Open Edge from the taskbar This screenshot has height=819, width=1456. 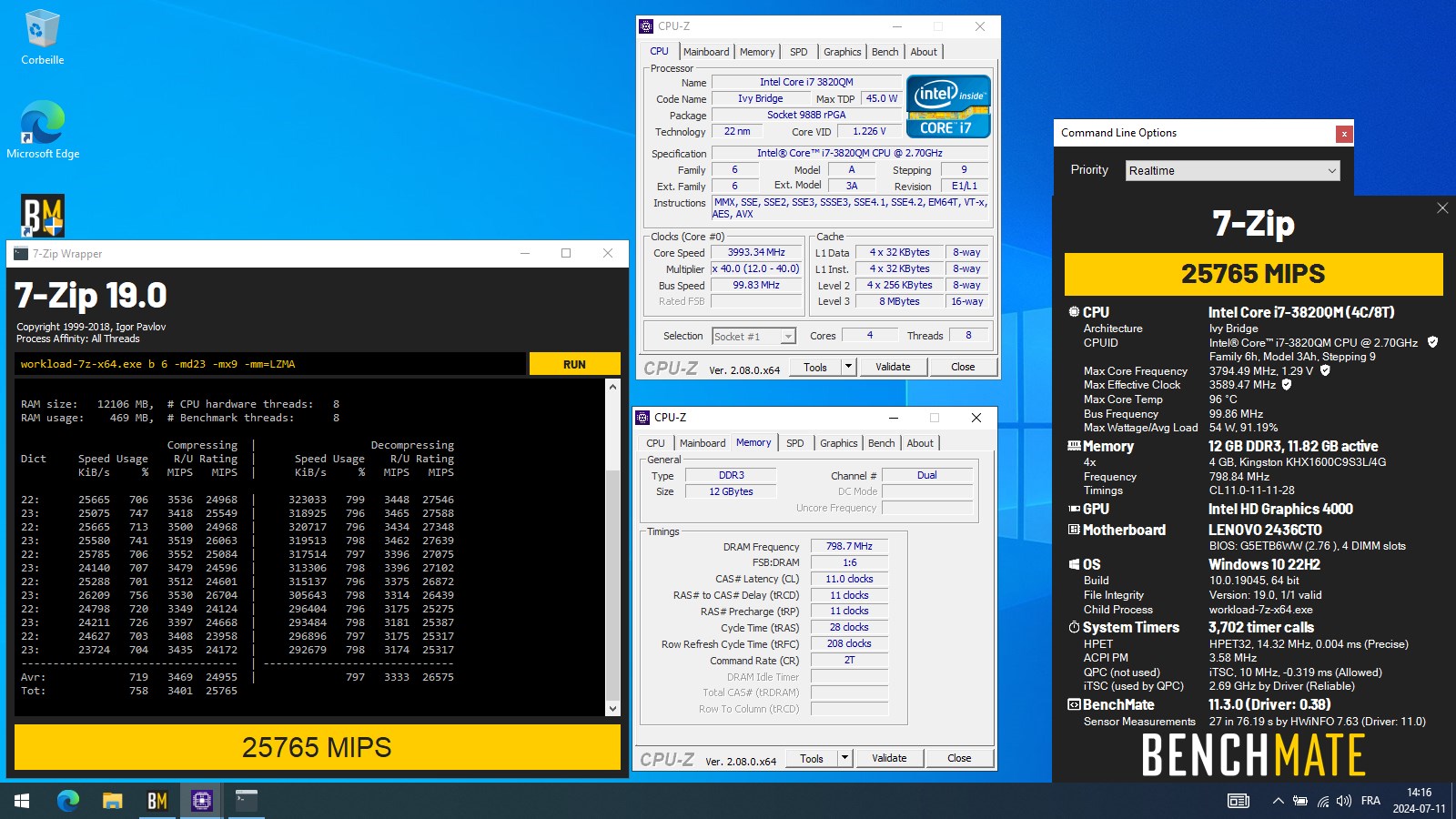point(68,801)
